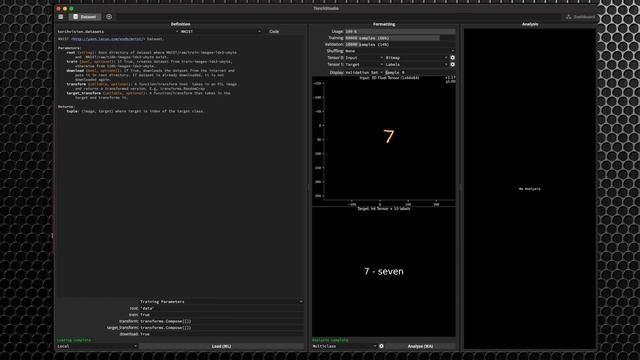The image size is (640, 360).
Task: Click the digit 7 input image plot
Action: [x=389, y=137]
